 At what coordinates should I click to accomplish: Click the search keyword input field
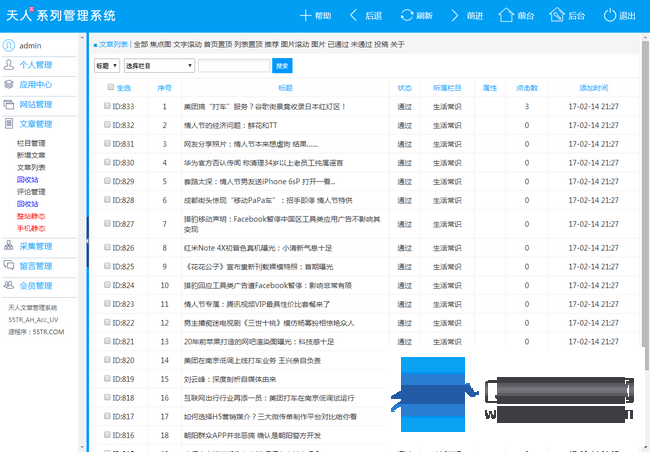pyautogui.click(x=234, y=66)
